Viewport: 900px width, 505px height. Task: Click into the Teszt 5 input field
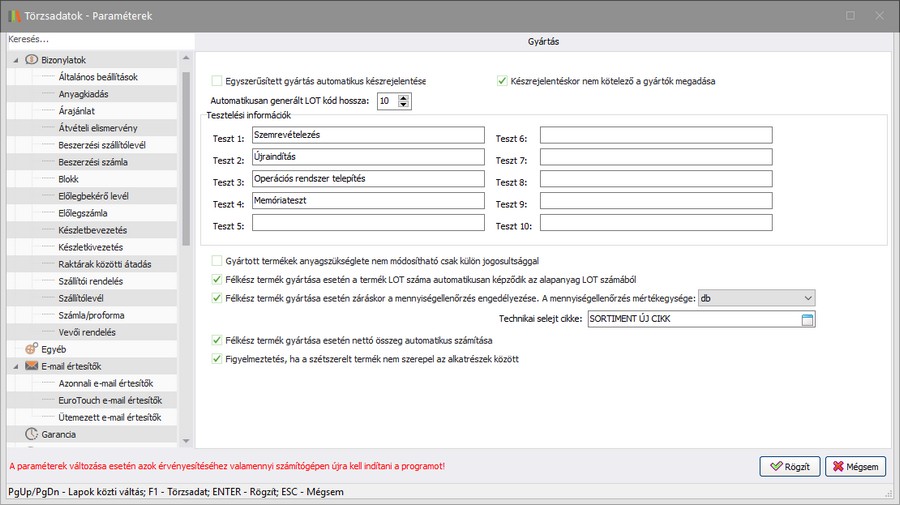point(368,224)
